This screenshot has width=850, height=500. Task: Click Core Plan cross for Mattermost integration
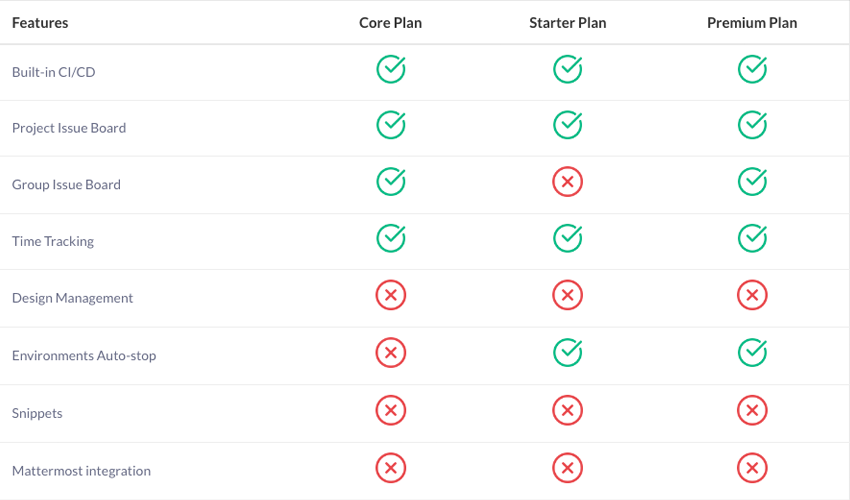click(391, 468)
